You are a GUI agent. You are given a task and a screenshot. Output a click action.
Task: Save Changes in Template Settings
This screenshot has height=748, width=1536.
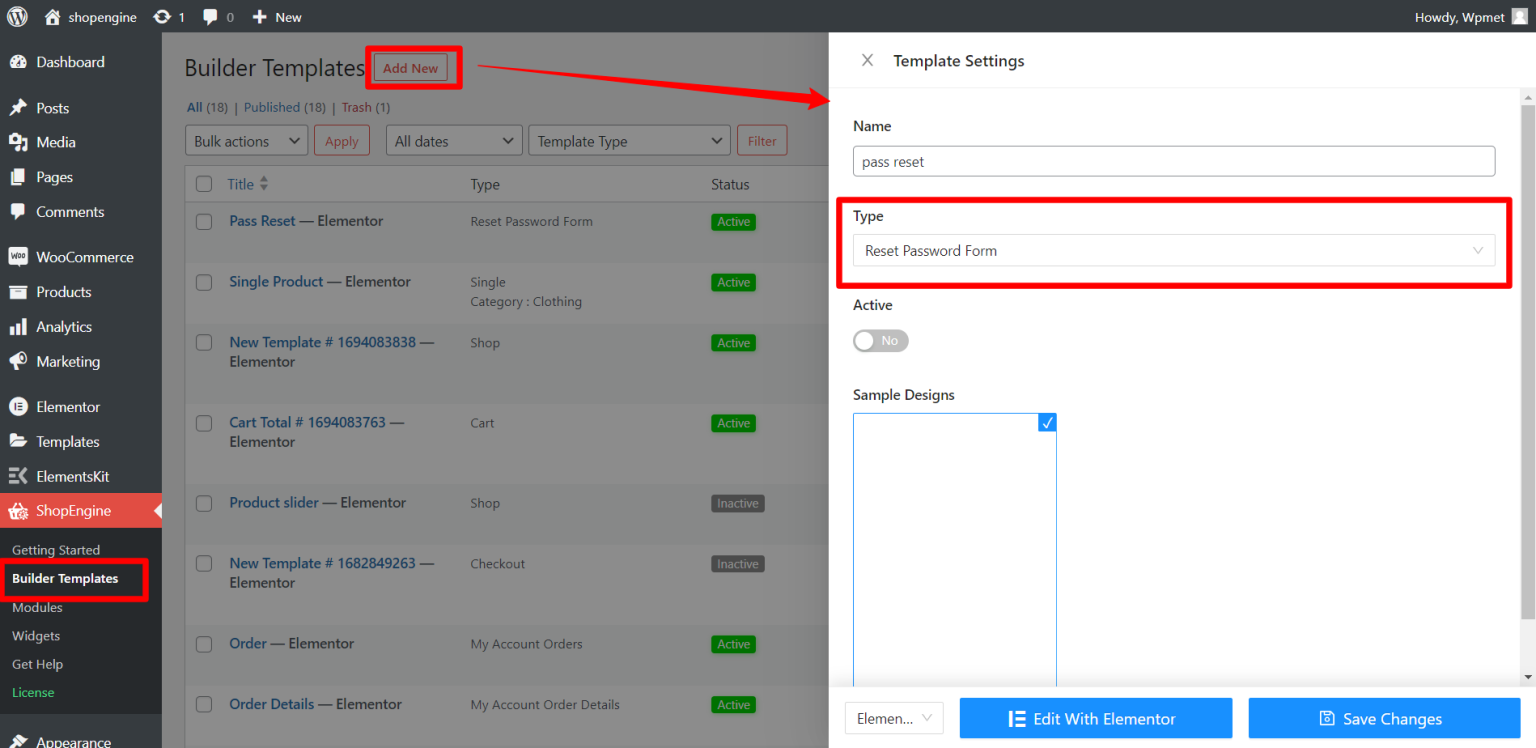tap(1383, 718)
